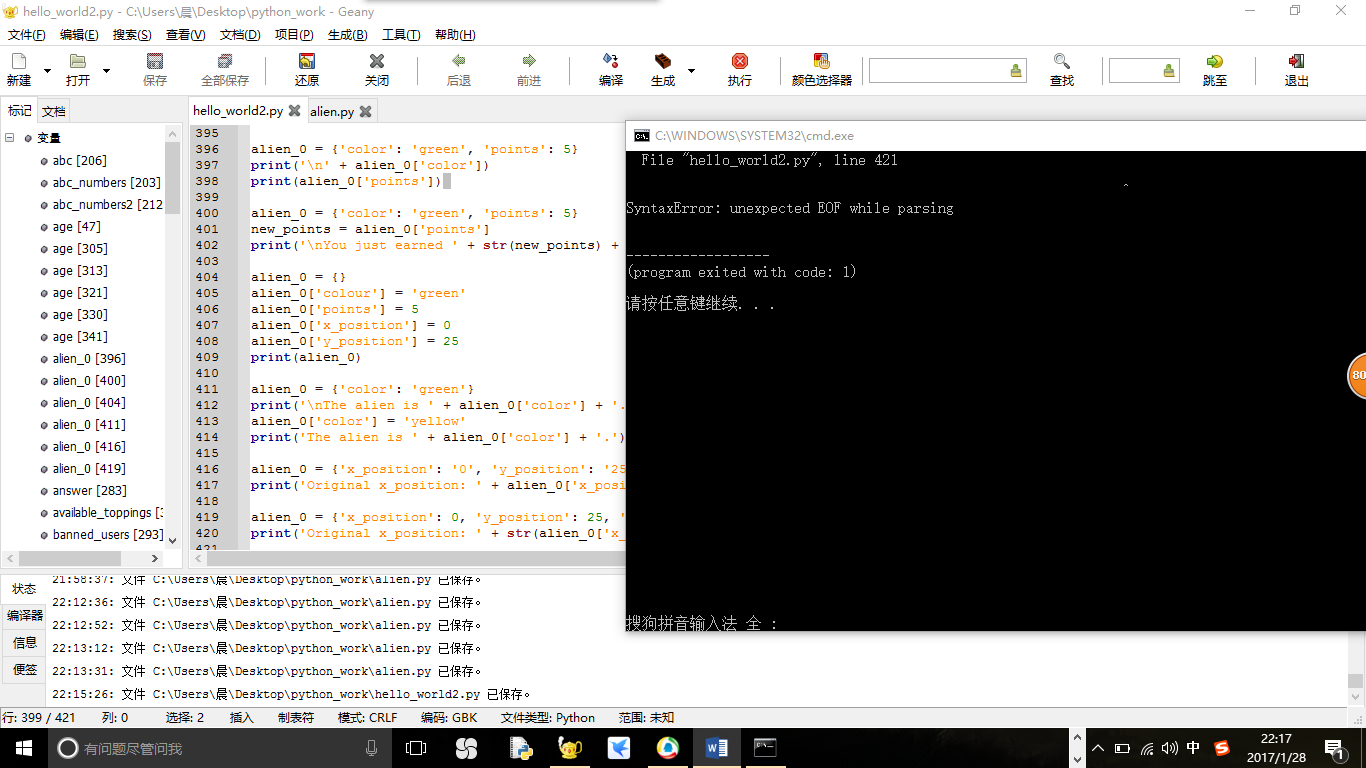The height and width of the screenshot is (768, 1366).
Task: Open the 生成 dropdown arrow
Action: tap(691, 71)
